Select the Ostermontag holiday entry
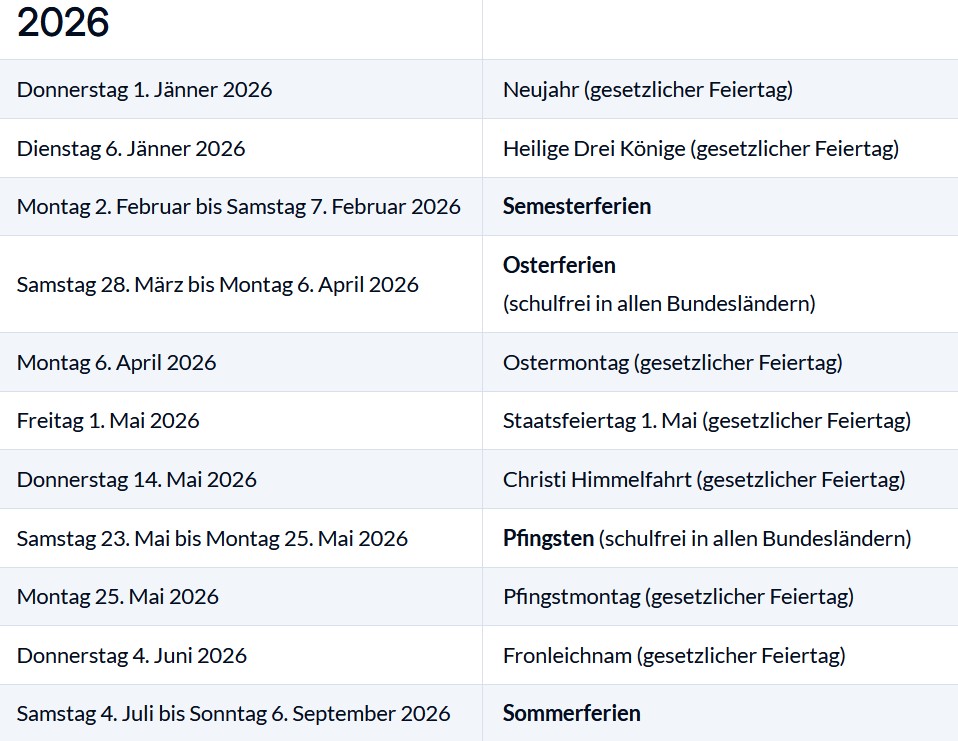This screenshot has height=741, width=958. tap(672, 362)
